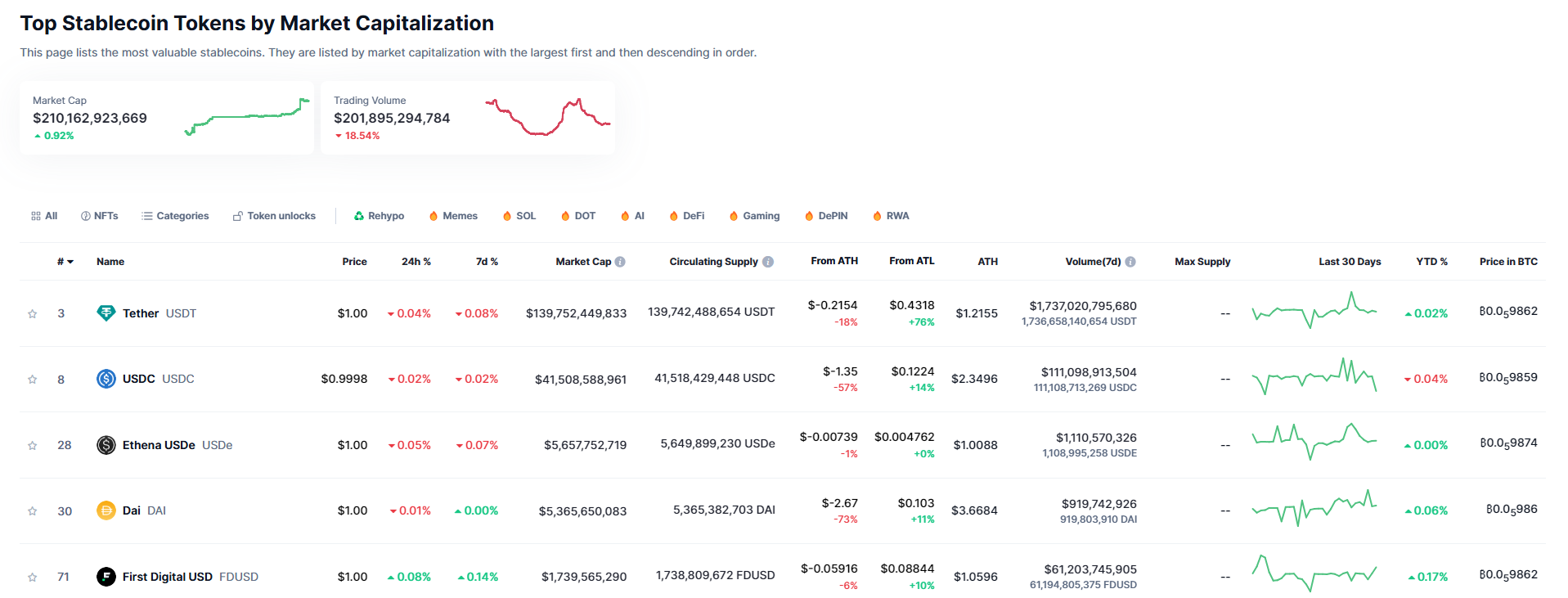Click Tether's Last 30 Days sparkline

click(1314, 311)
